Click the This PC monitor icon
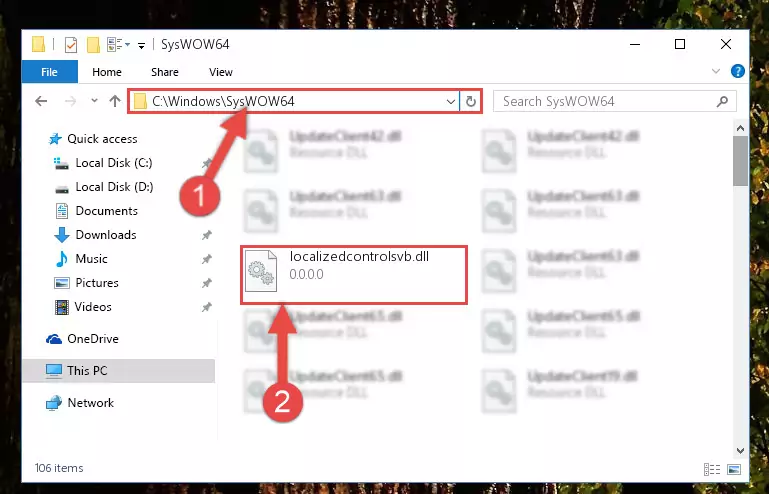Viewport: 769px width, 494px height. 54,371
